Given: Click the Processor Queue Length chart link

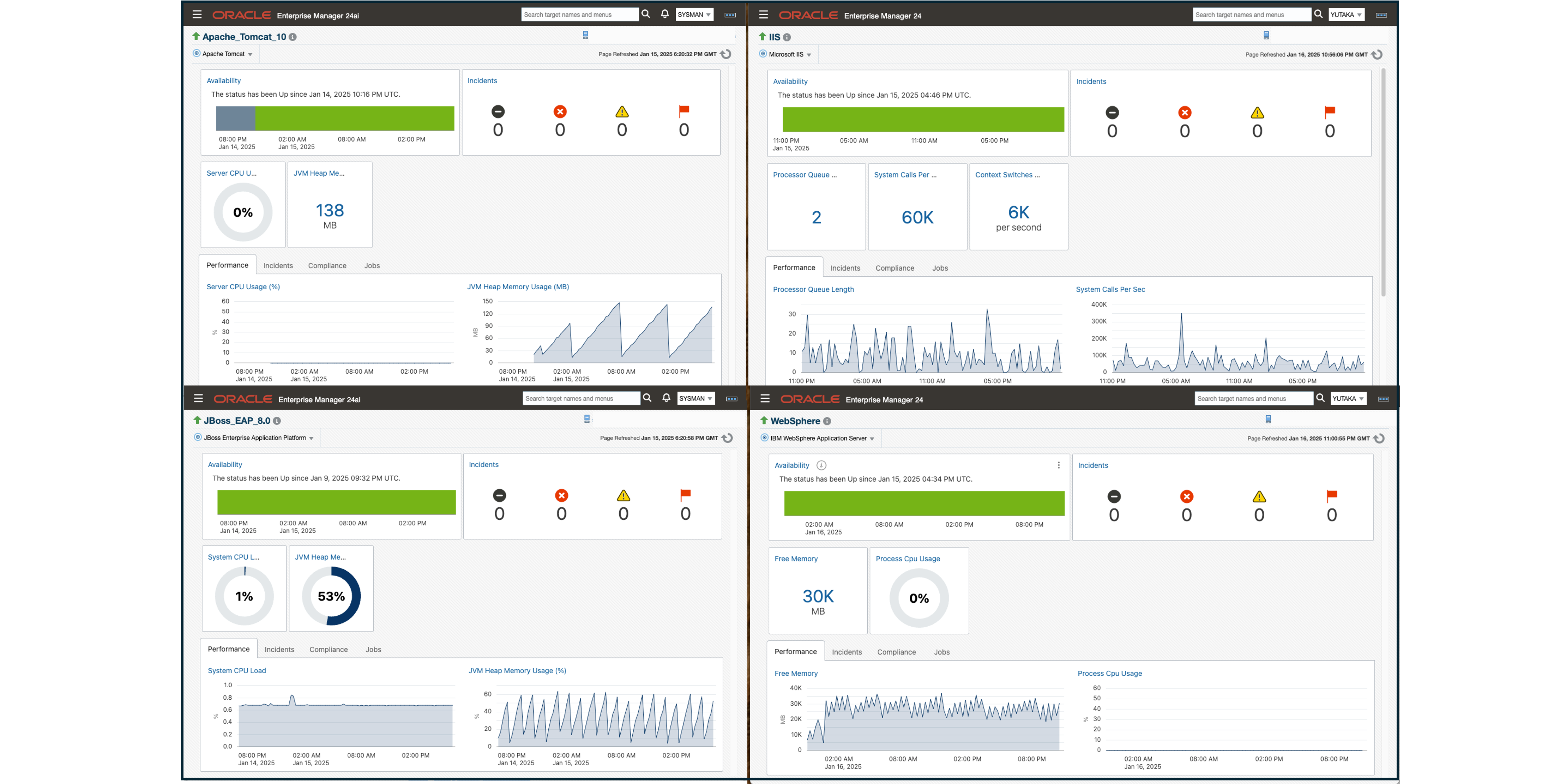Looking at the screenshot, I should click(x=813, y=289).
